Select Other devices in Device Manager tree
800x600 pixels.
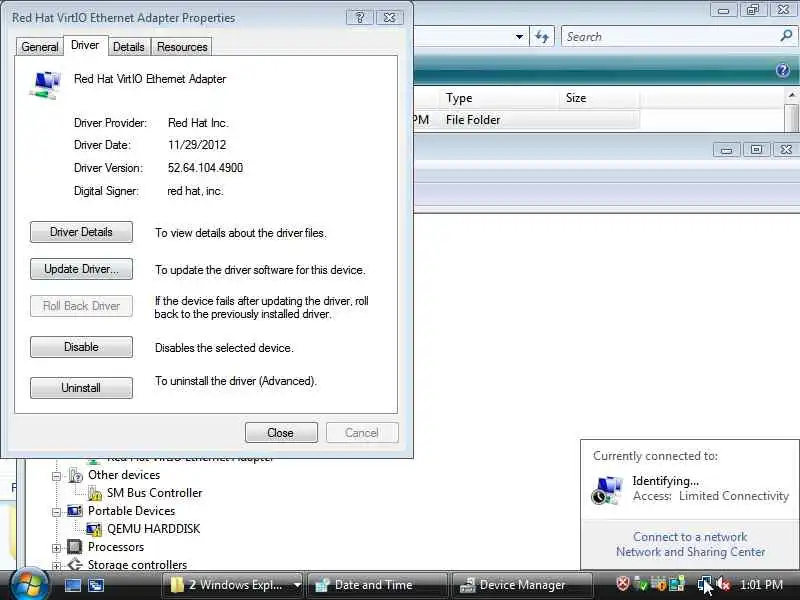(124, 475)
